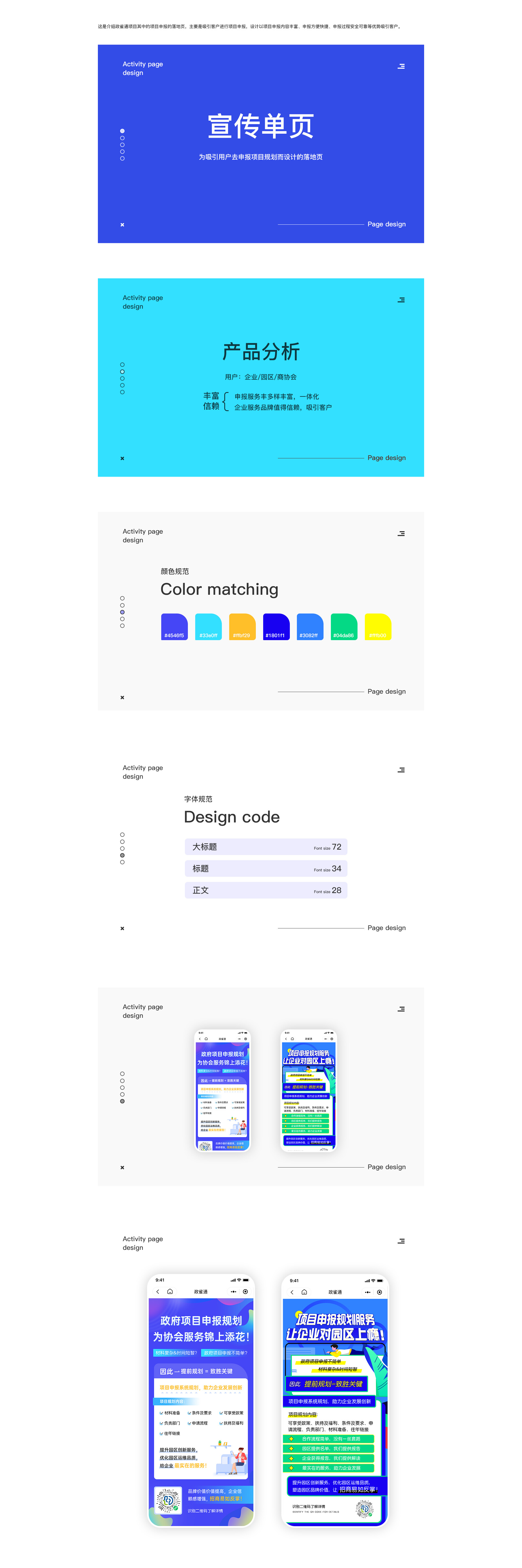This screenshot has height=1568, width=522.
Task: Open three-dots menu in left large phone mockup
Action: (x=233, y=1292)
